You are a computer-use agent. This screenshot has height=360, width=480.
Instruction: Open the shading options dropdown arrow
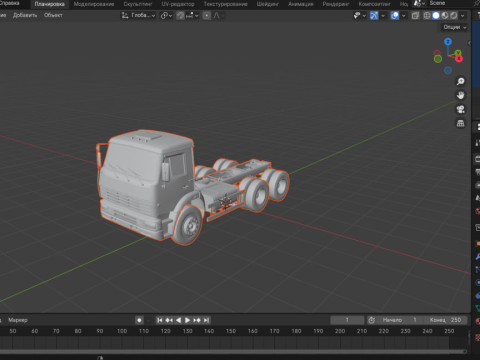coord(462,15)
